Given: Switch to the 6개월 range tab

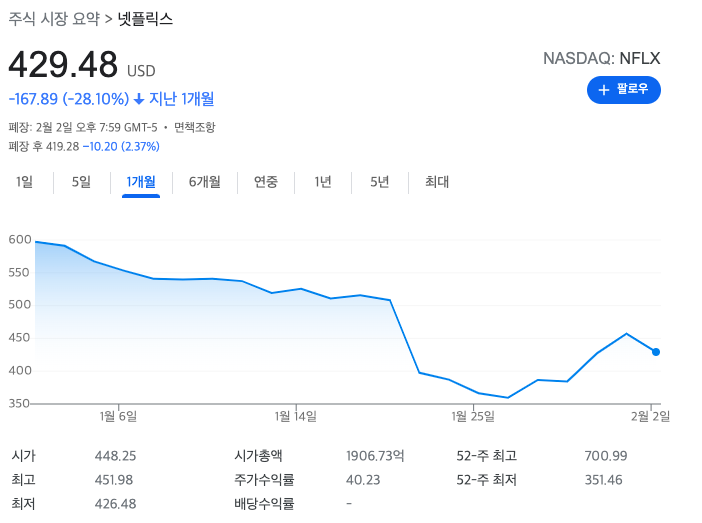Looking at the screenshot, I should (205, 182).
